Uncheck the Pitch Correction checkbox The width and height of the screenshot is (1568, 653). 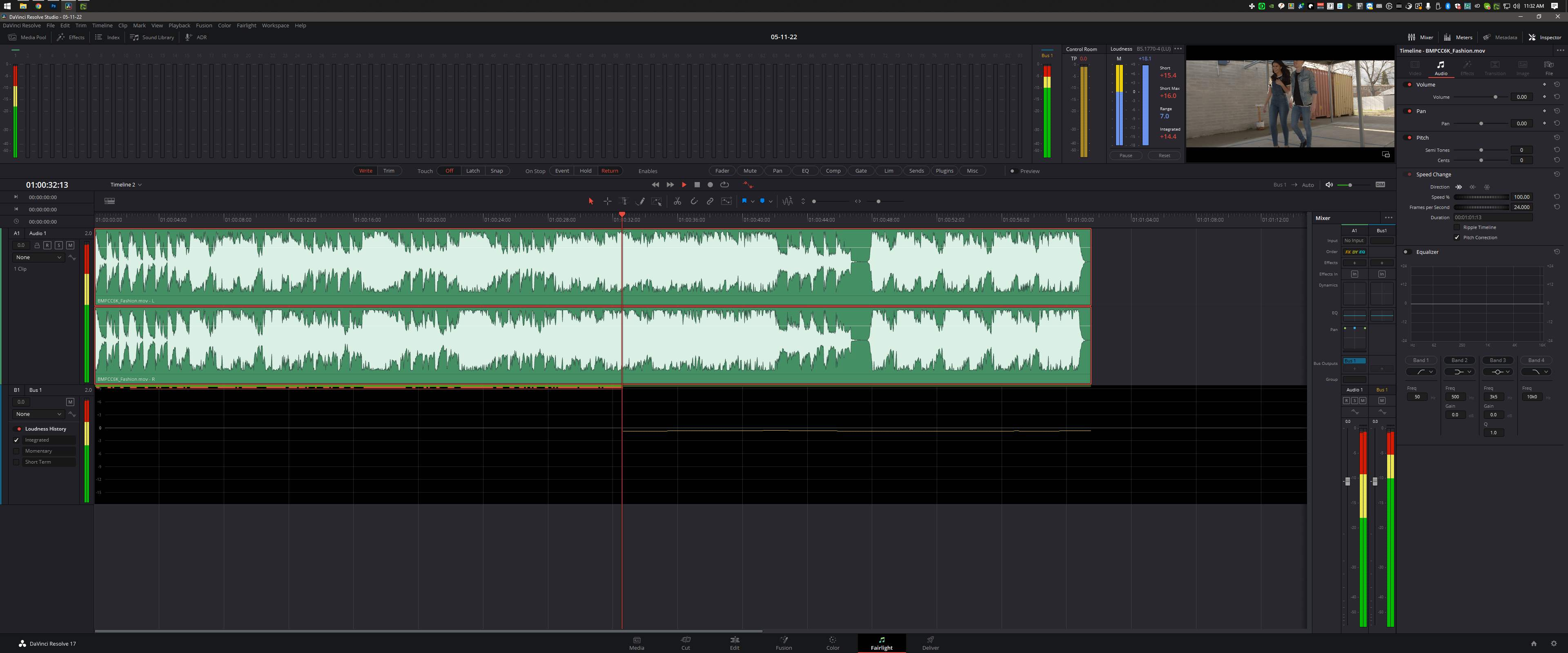tap(1457, 238)
